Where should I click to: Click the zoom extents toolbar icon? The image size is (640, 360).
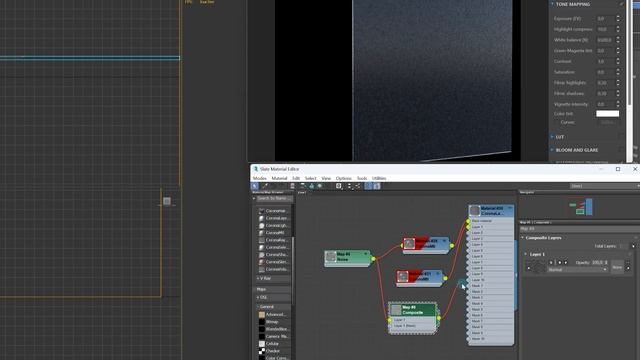[339, 186]
